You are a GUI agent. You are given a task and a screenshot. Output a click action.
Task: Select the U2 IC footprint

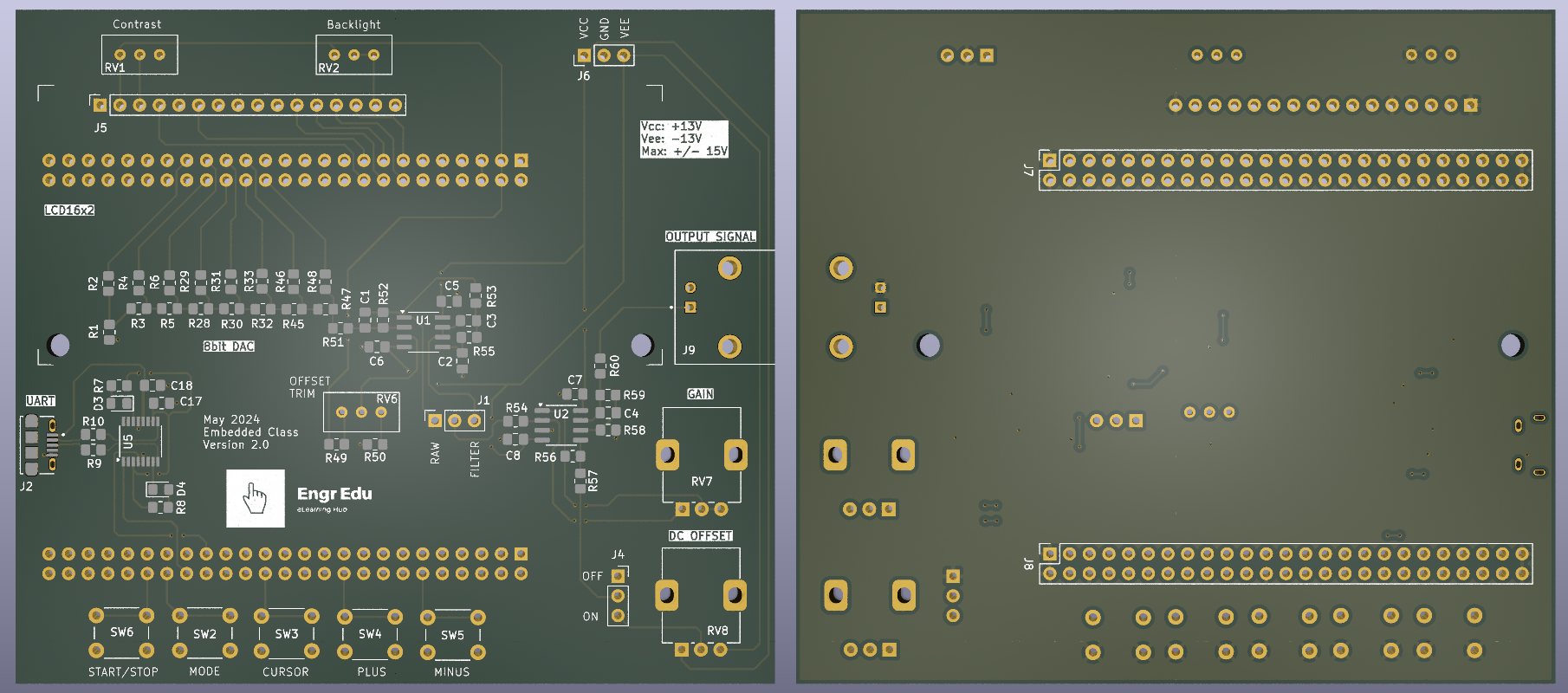click(561, 424)
